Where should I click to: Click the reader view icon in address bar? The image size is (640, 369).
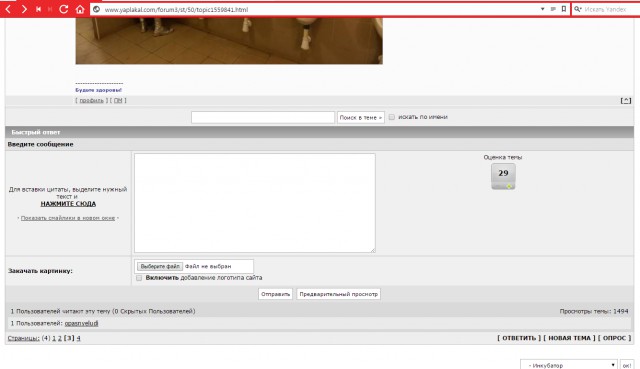click(553, 9)
